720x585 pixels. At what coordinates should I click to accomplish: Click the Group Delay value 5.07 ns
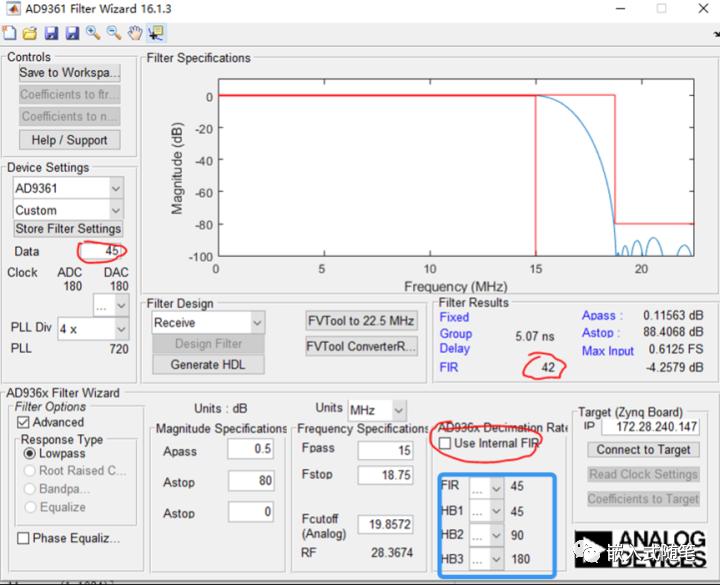tap(534, 337)
